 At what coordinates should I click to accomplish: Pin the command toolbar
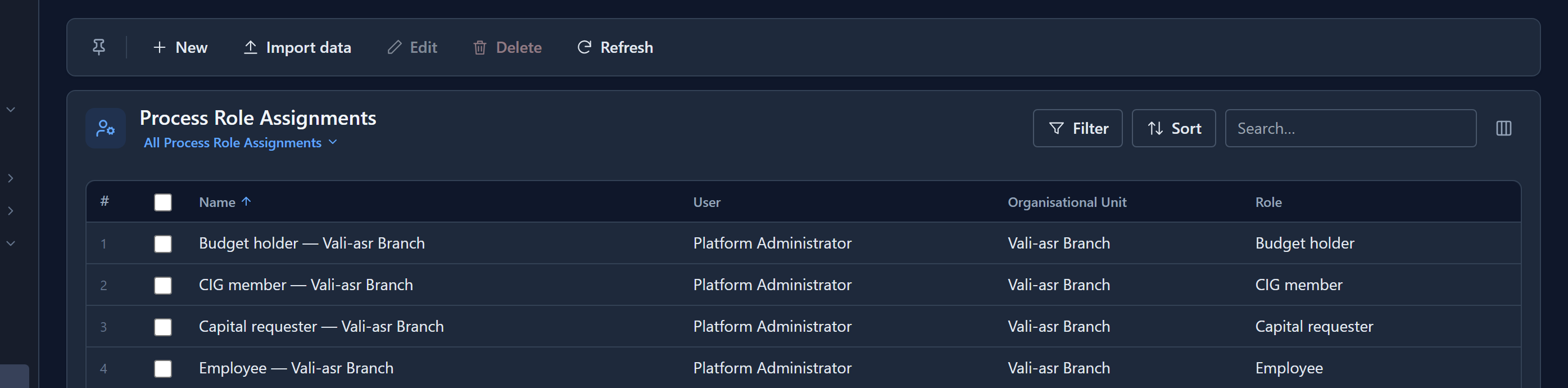tap(98, 47)
